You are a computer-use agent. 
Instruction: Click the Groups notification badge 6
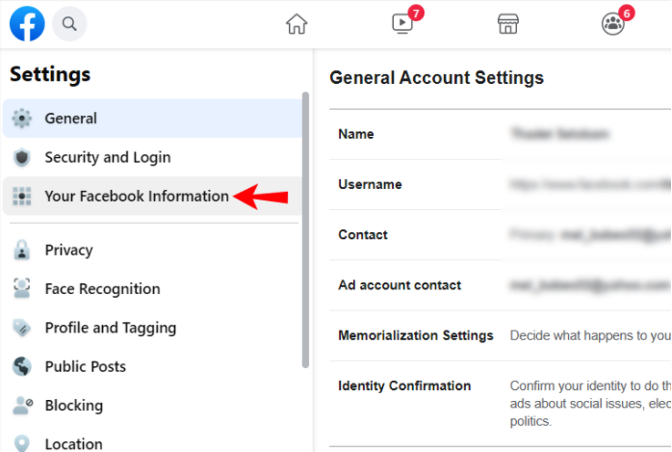click(x=627, y=13)
